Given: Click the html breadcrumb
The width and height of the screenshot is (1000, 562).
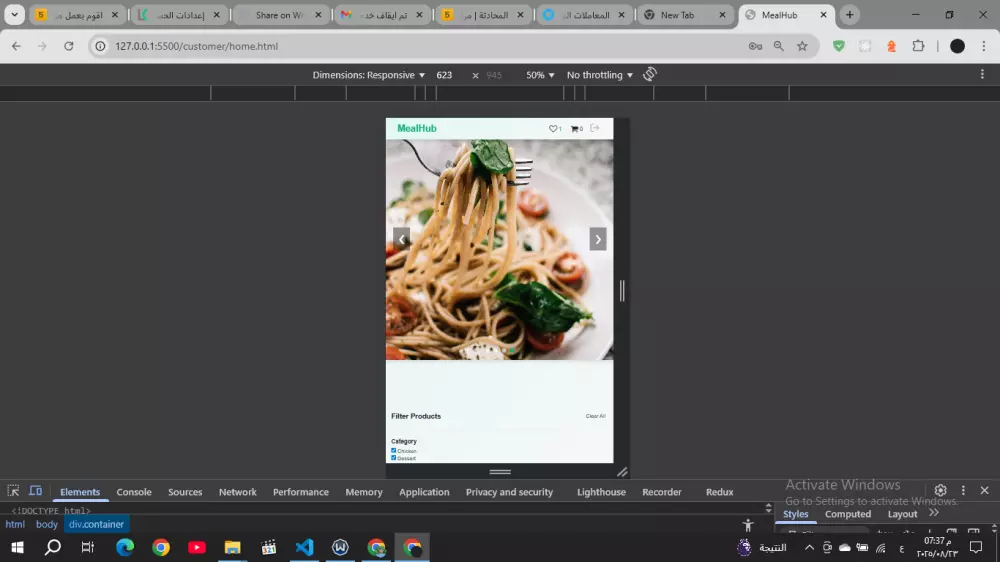Looking at the screenshot, I should pyautogui.click(x=15, y=524).
